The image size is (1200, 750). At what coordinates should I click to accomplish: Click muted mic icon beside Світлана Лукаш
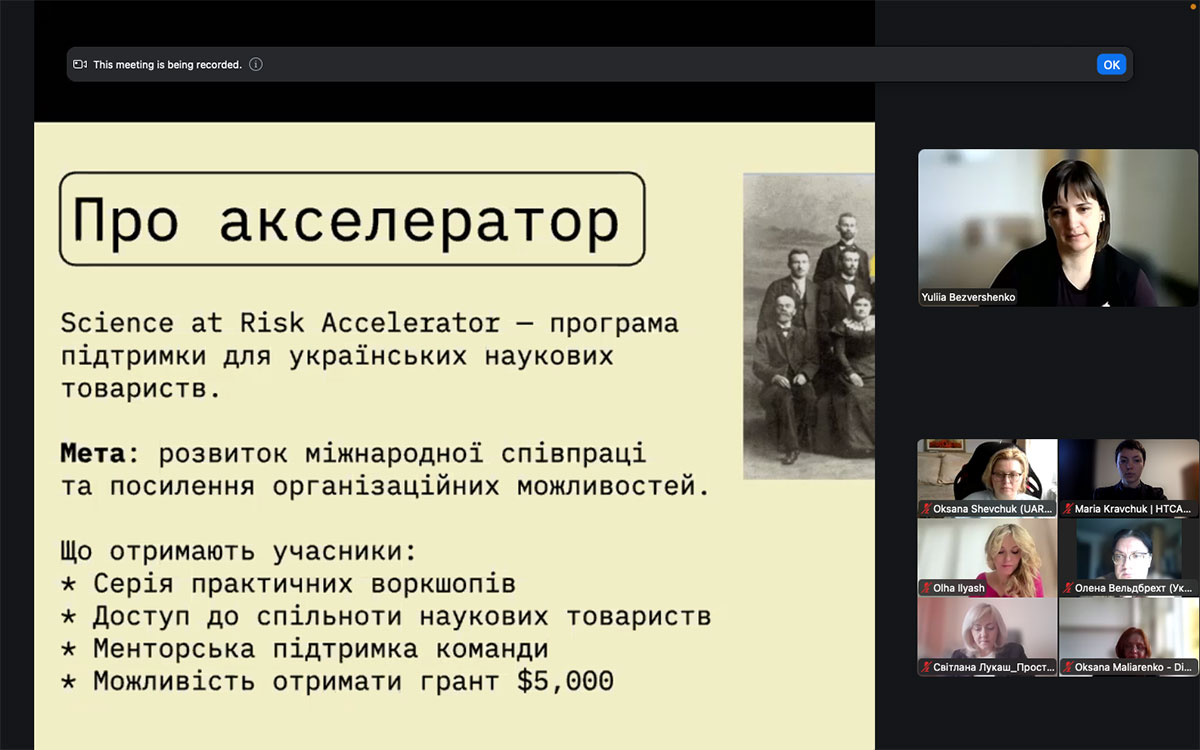click(x=927, y=667)
